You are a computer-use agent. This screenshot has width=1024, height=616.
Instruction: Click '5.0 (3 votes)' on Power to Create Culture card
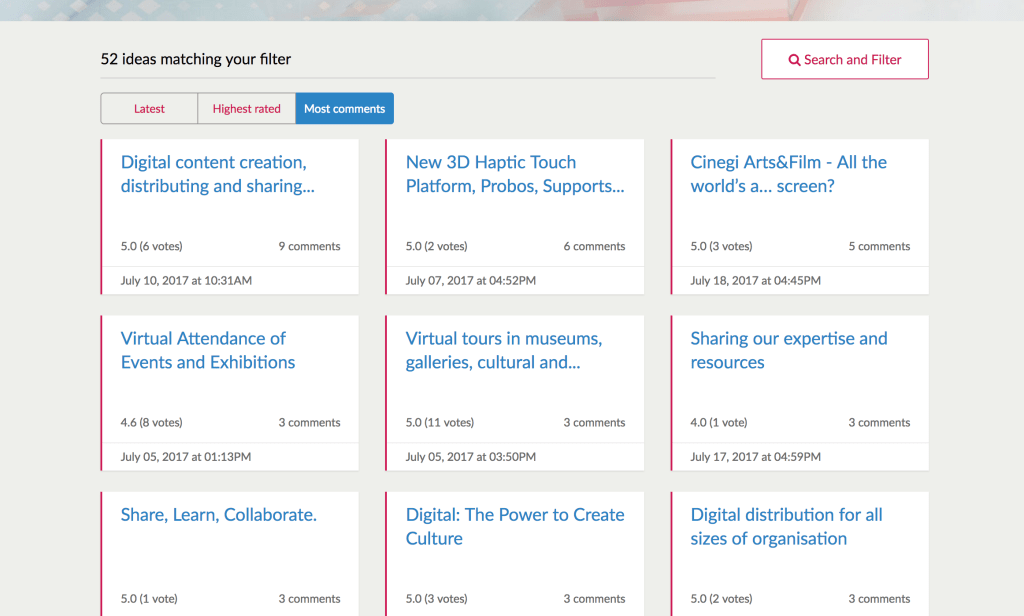point(436,599)
